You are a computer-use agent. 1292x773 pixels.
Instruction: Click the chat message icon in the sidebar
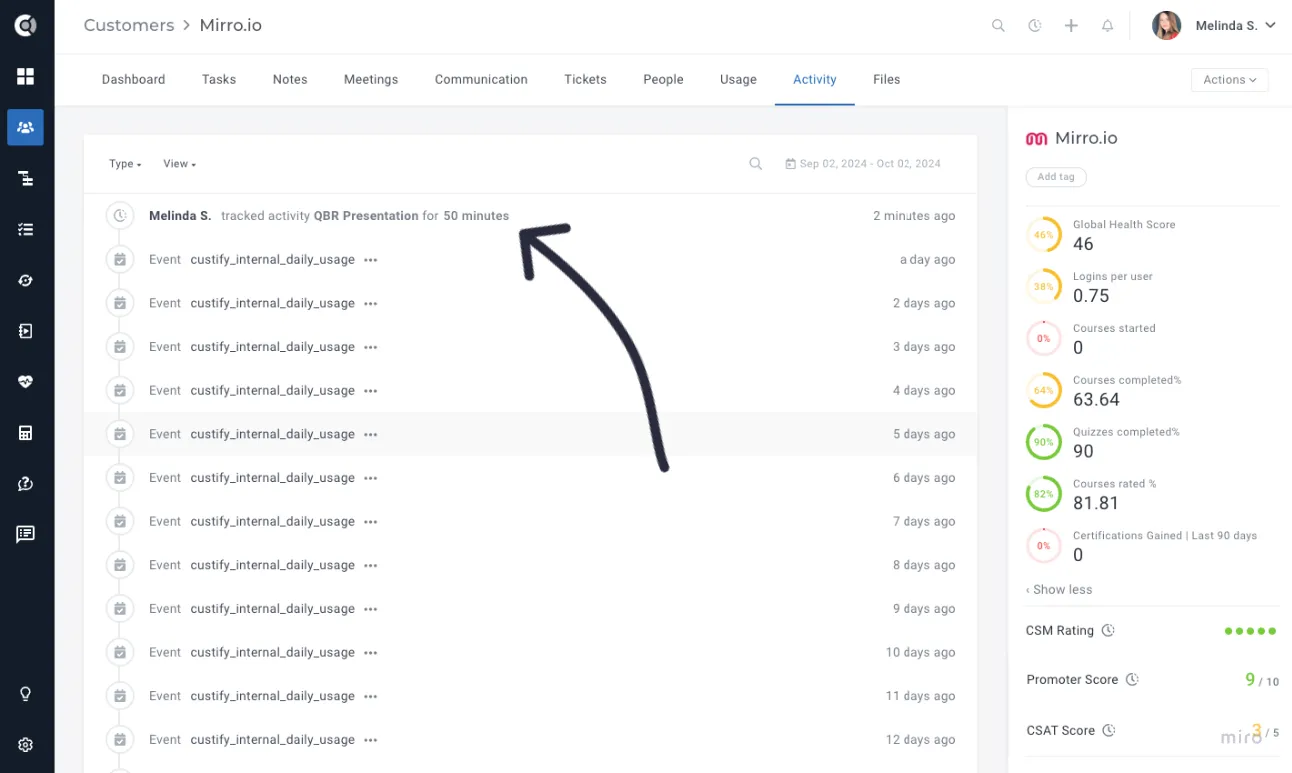pos(25,534)
